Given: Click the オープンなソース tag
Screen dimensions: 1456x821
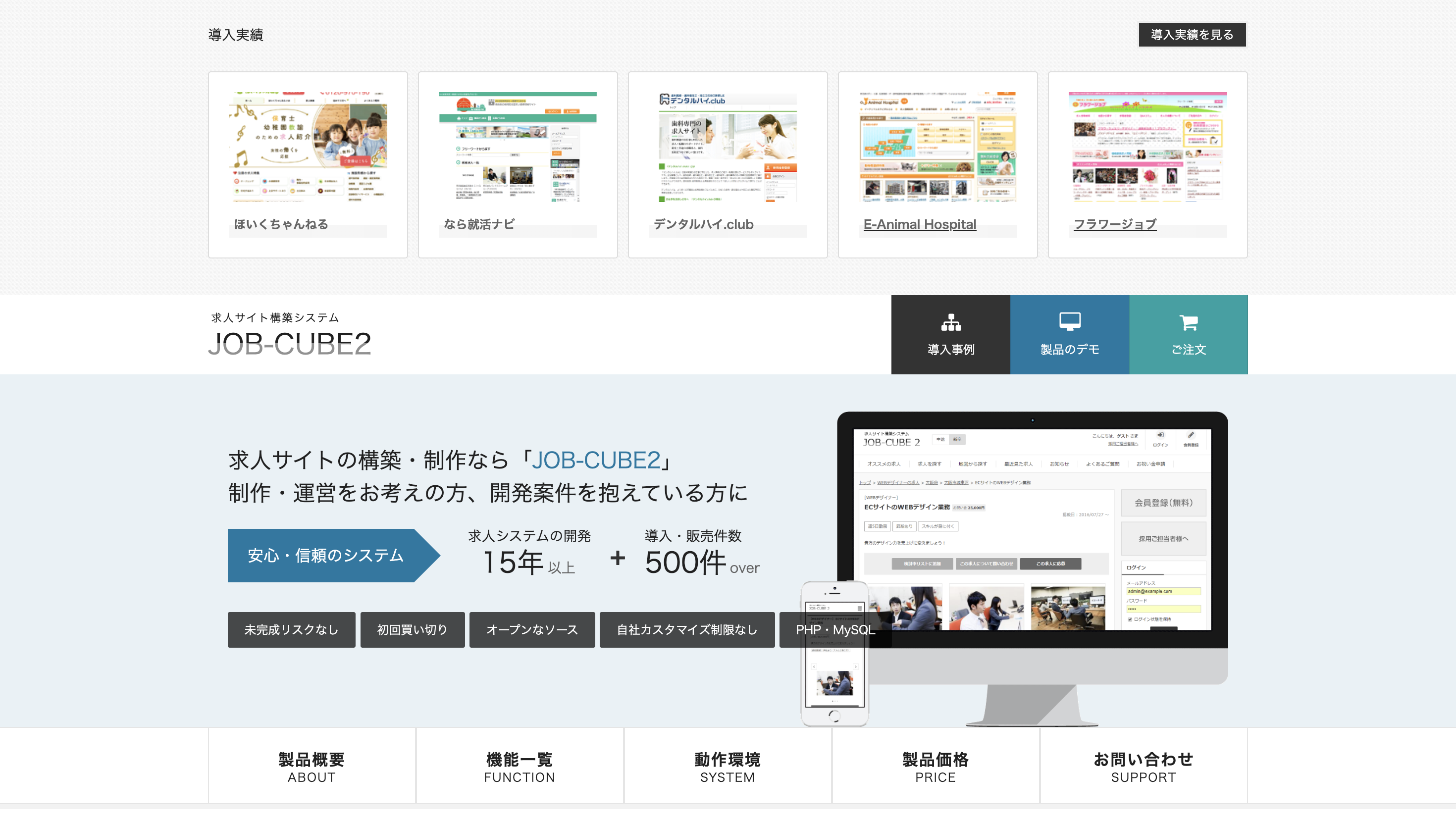Looking at the screenshot, I should 532,629.
